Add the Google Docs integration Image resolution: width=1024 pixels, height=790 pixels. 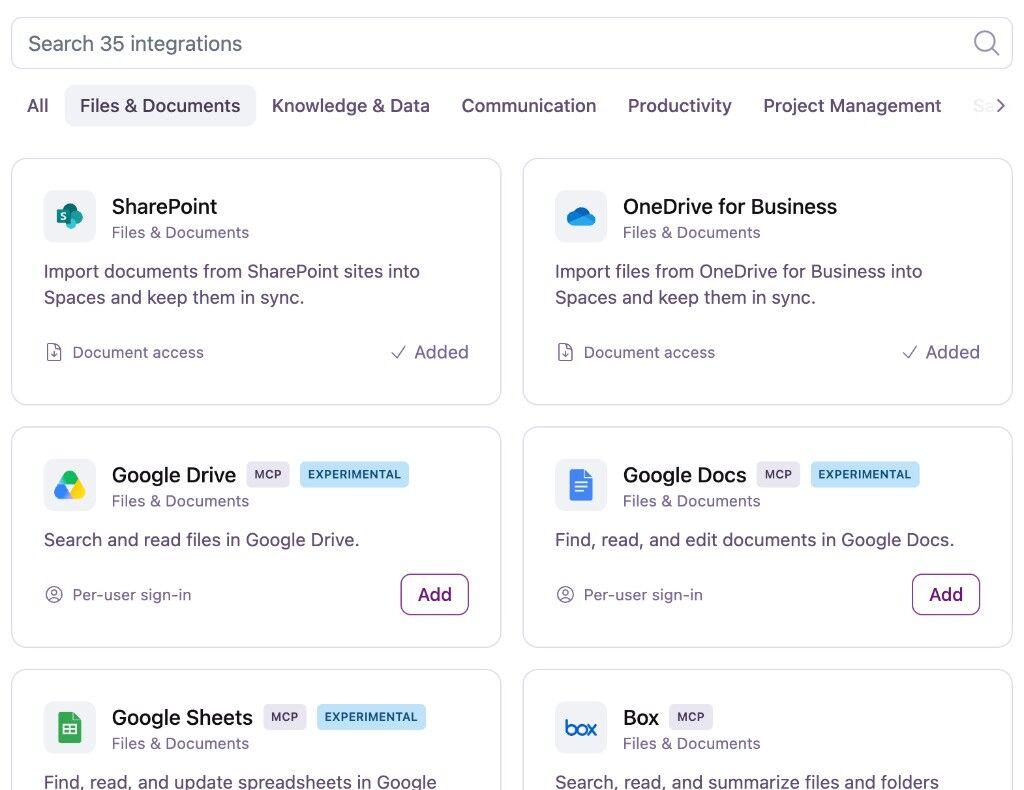946,595
